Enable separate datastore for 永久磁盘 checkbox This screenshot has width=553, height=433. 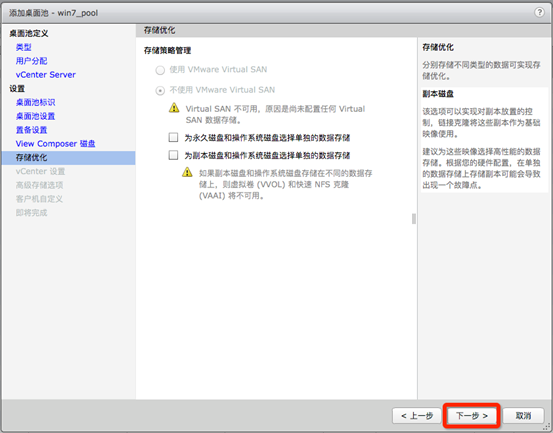click(173, 137)
